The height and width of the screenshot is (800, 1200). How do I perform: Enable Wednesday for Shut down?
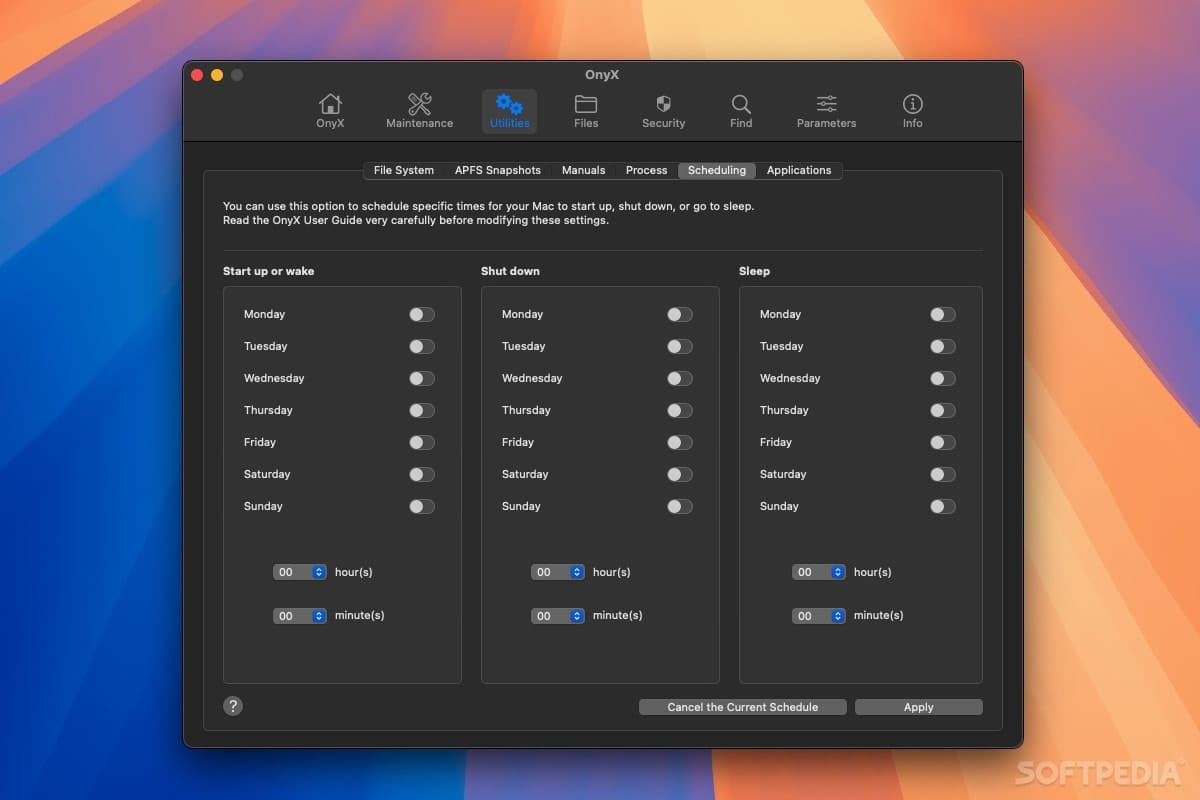tap(680, 378)
